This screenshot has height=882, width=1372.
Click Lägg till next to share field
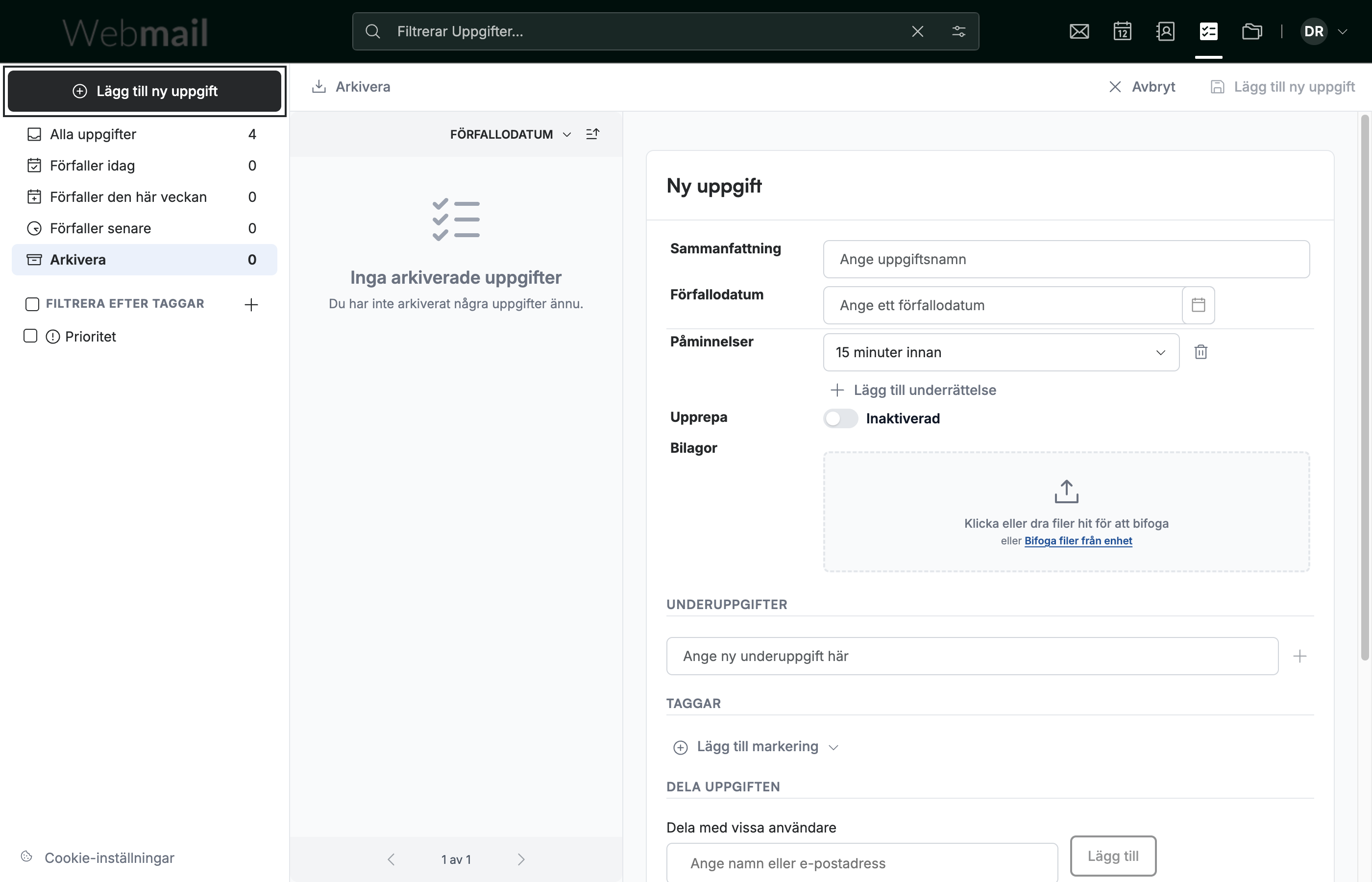point(1113,856)
